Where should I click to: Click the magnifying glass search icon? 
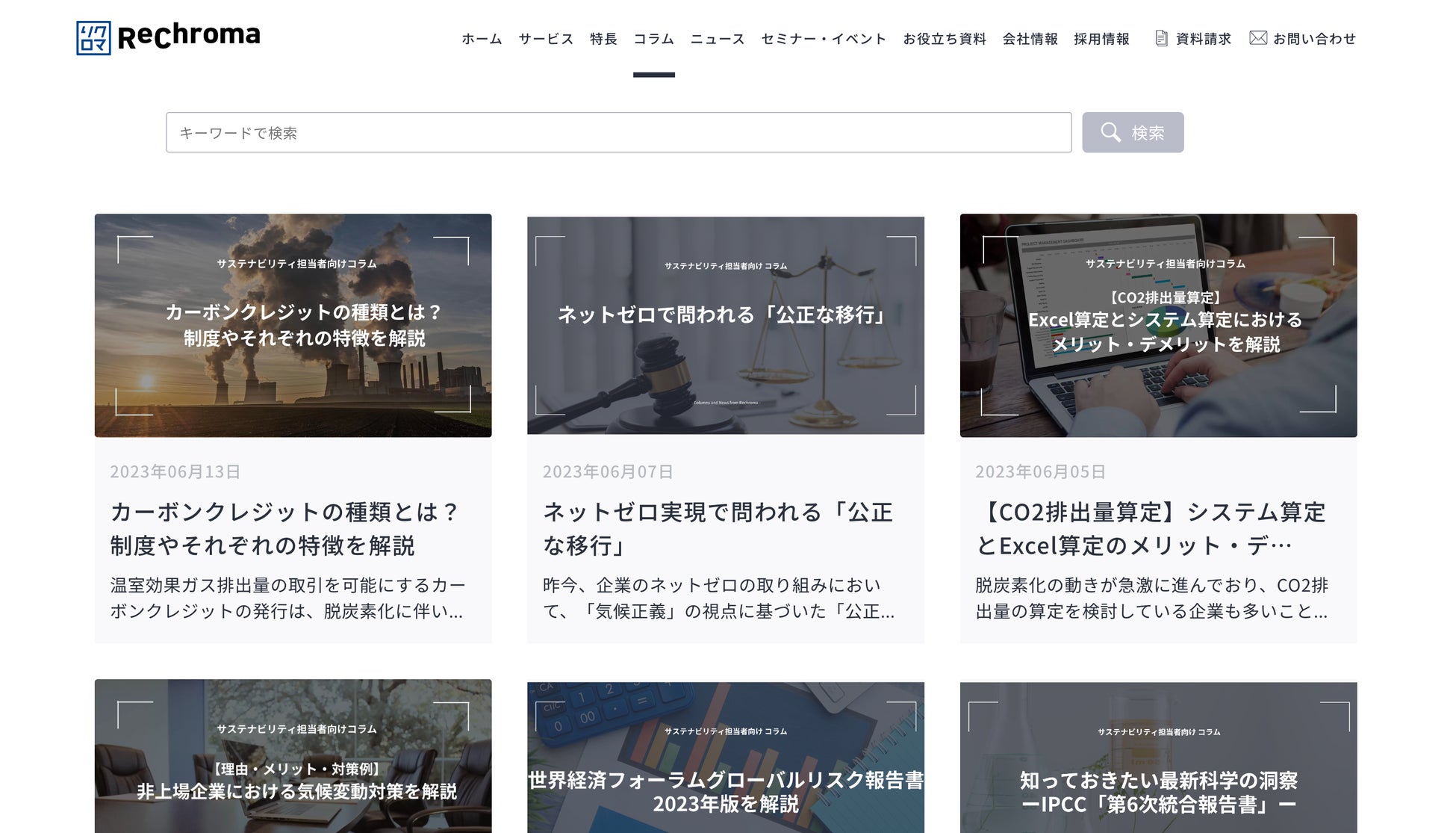coord(1110,132)
